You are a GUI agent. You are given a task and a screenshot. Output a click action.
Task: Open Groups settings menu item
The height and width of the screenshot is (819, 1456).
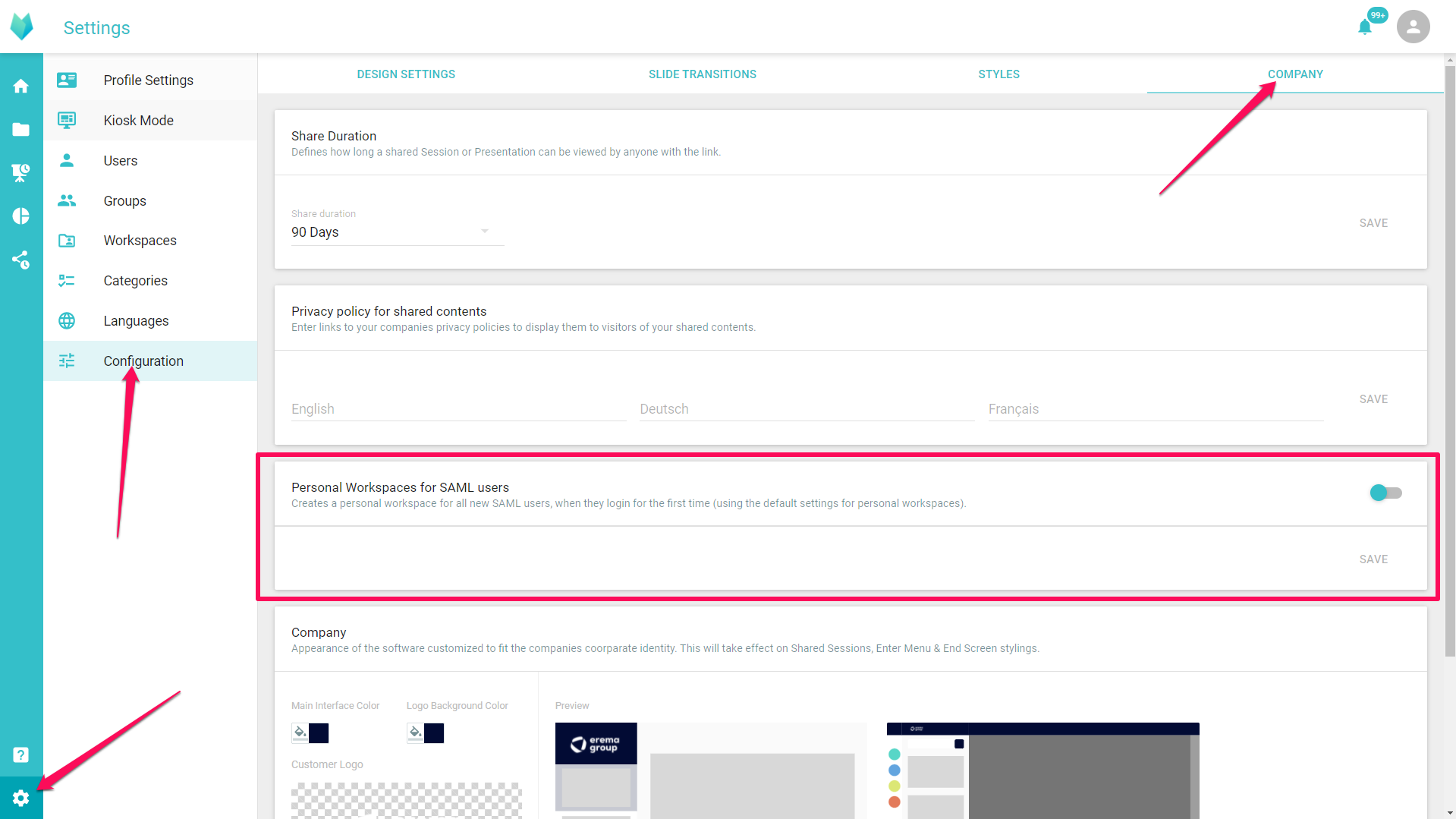pyautogui.click(x=150, y=200)
